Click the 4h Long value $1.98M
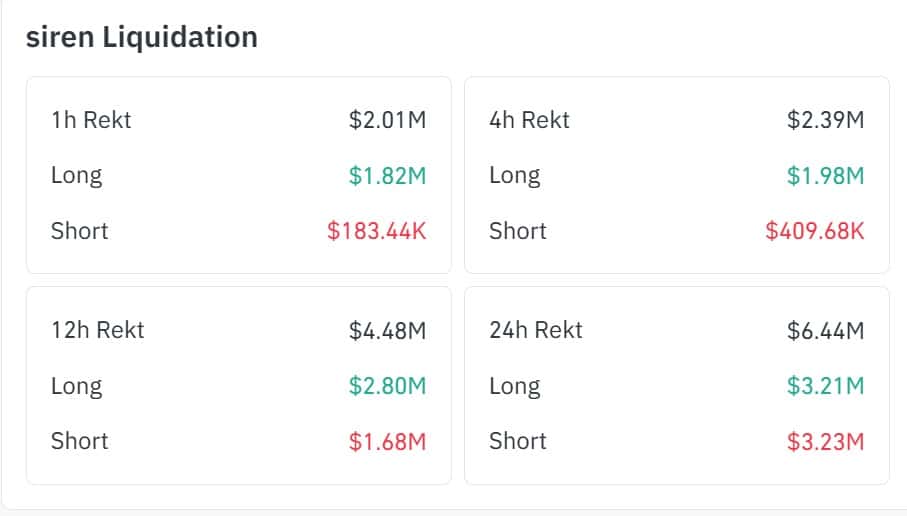 coord(825,176)
